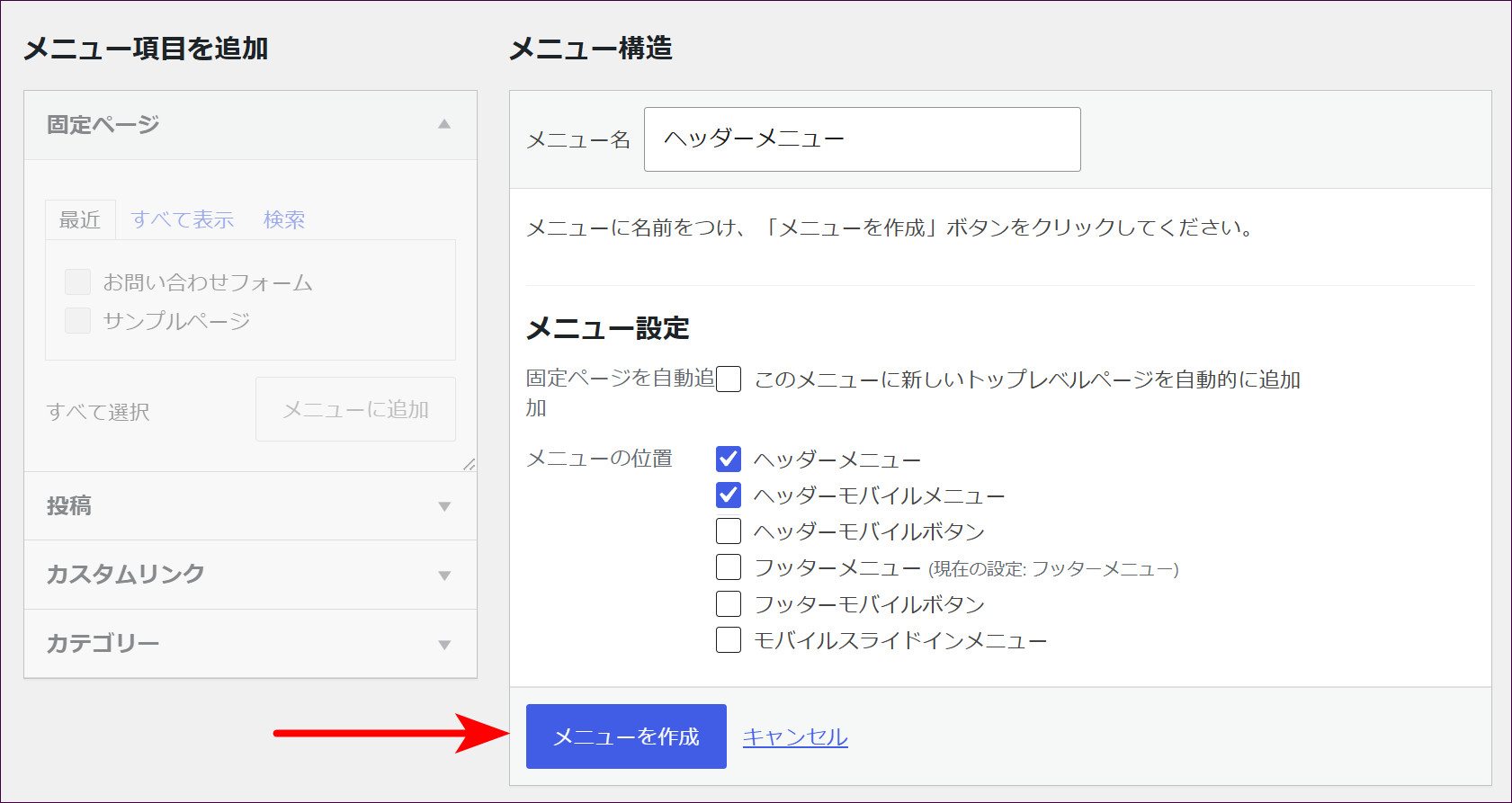Click the メニュー名 text field
1512x803 pixels.
(862, 139)
